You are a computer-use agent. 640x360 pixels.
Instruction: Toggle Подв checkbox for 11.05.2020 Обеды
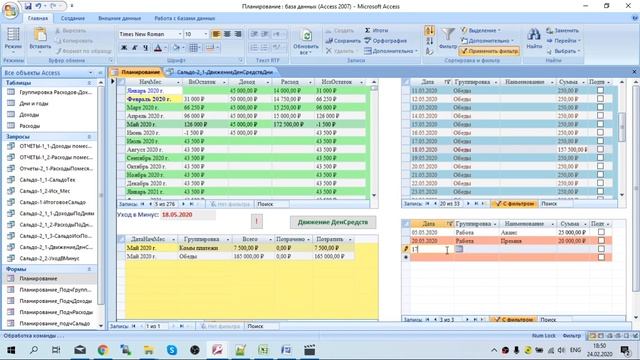(600, 90)
